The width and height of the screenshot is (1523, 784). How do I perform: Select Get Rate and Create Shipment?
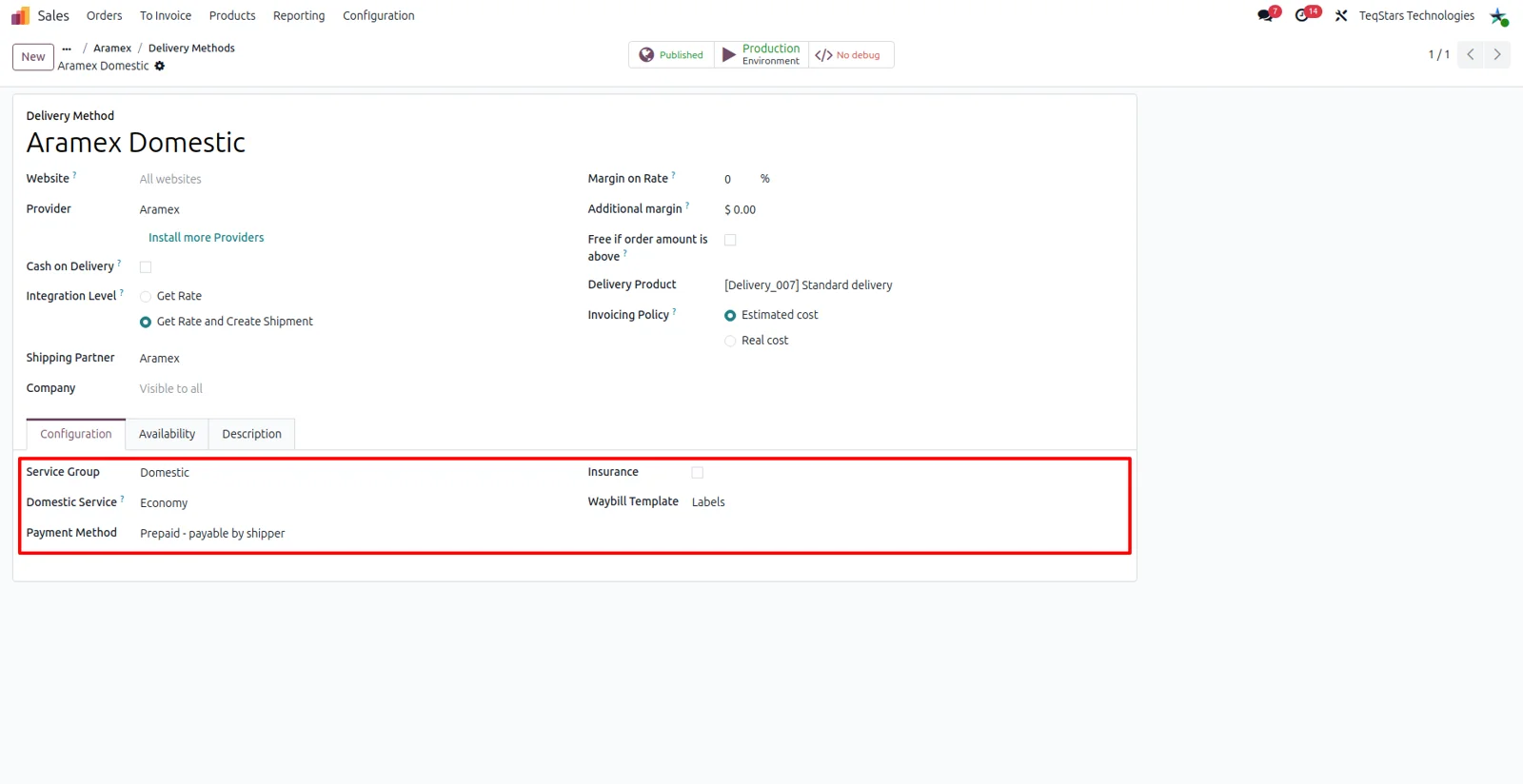click(146, 323)
